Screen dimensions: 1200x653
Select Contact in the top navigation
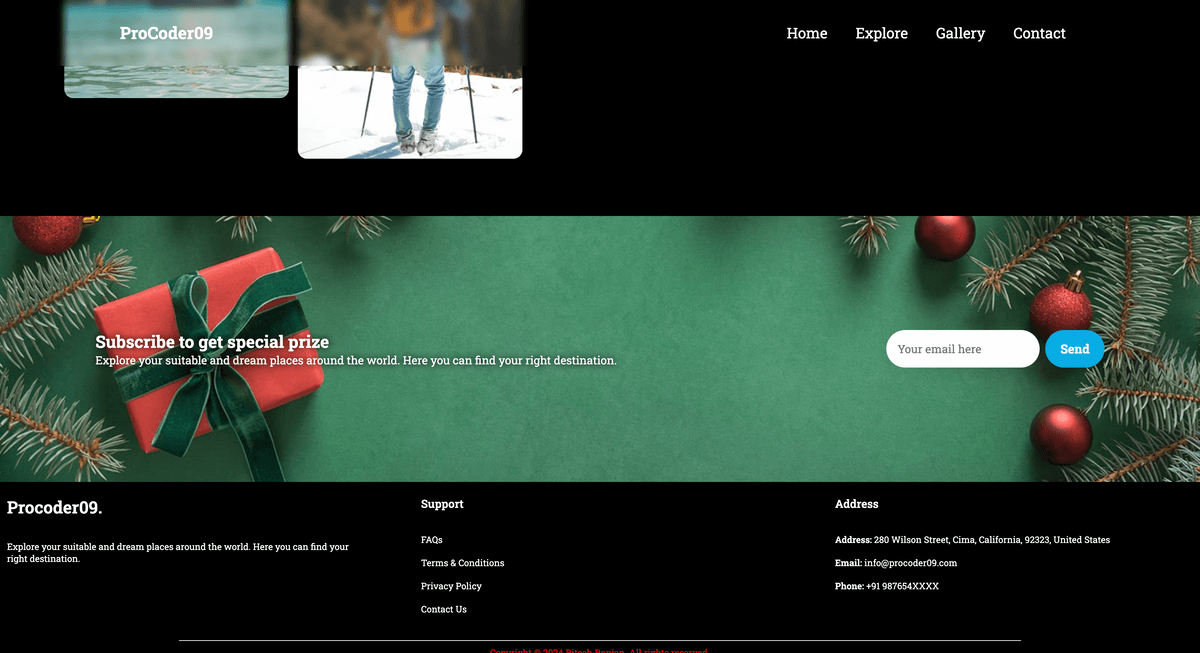(x=1039, y=33)
